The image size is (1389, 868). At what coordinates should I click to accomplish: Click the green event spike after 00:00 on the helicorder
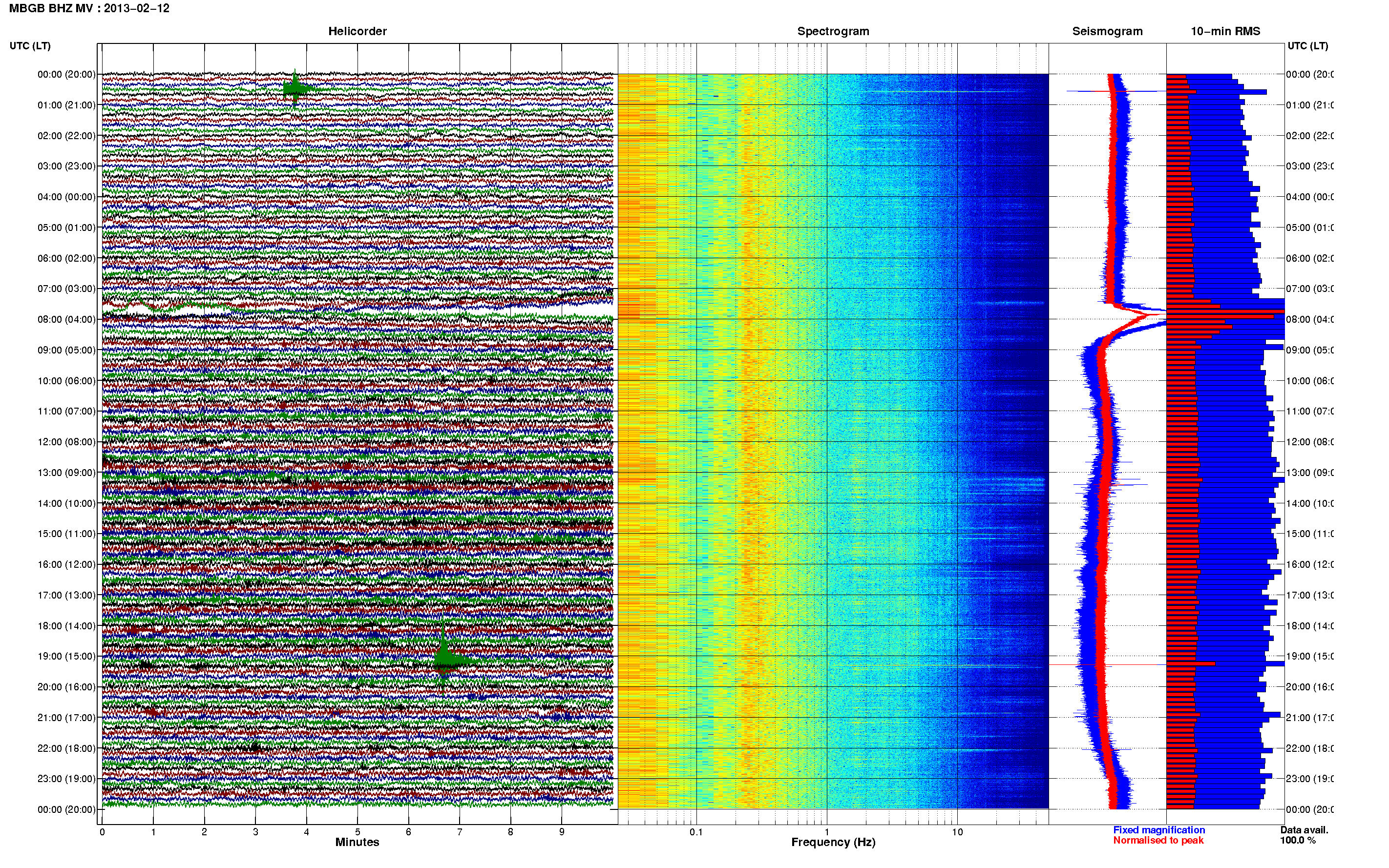pyautogui.click(x=295, y=88)
